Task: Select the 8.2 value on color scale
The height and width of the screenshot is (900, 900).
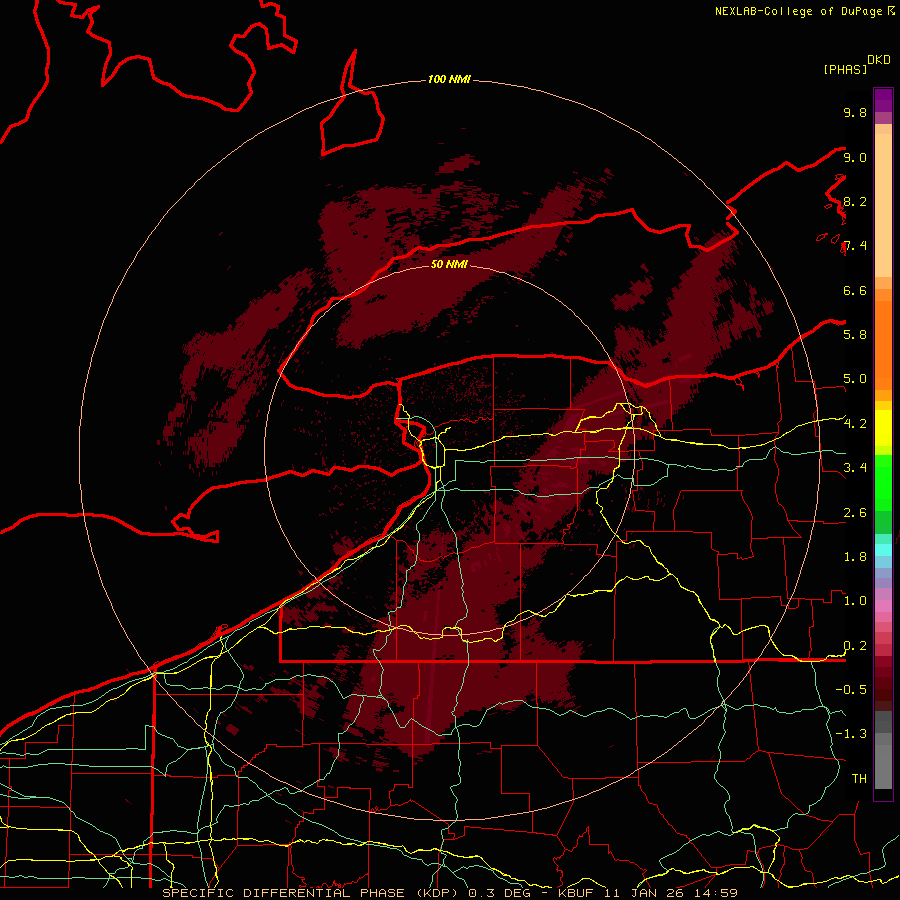Action: (x=855, y=201)
